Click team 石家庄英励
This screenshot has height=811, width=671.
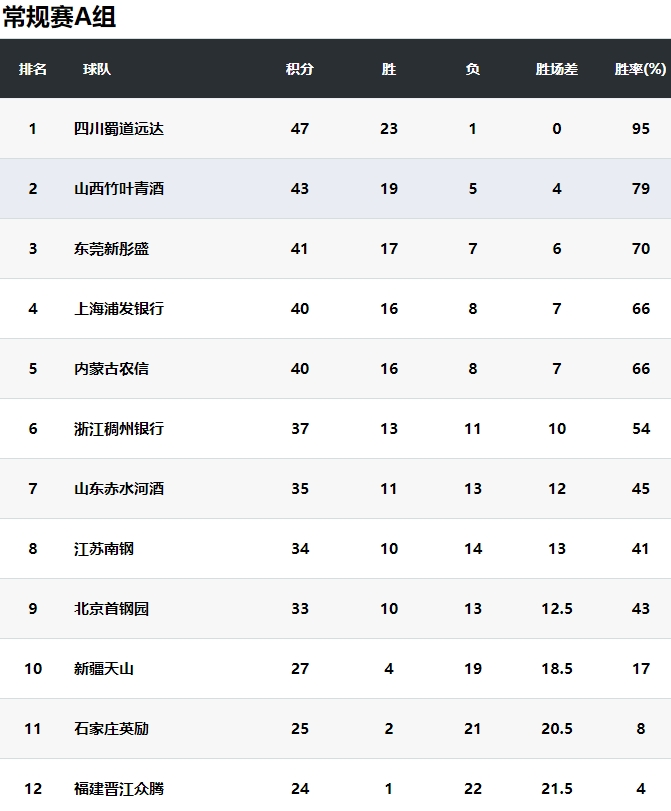[111, 728]
